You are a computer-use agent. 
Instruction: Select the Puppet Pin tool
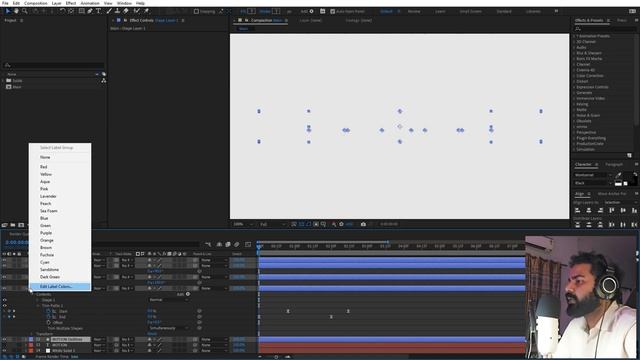tap(147, 11)
